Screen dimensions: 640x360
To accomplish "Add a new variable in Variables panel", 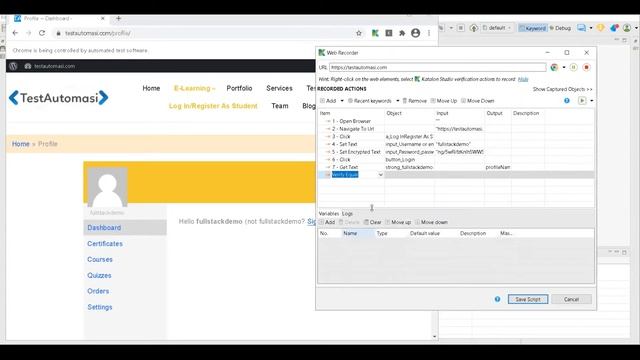I will pos(327,222).
